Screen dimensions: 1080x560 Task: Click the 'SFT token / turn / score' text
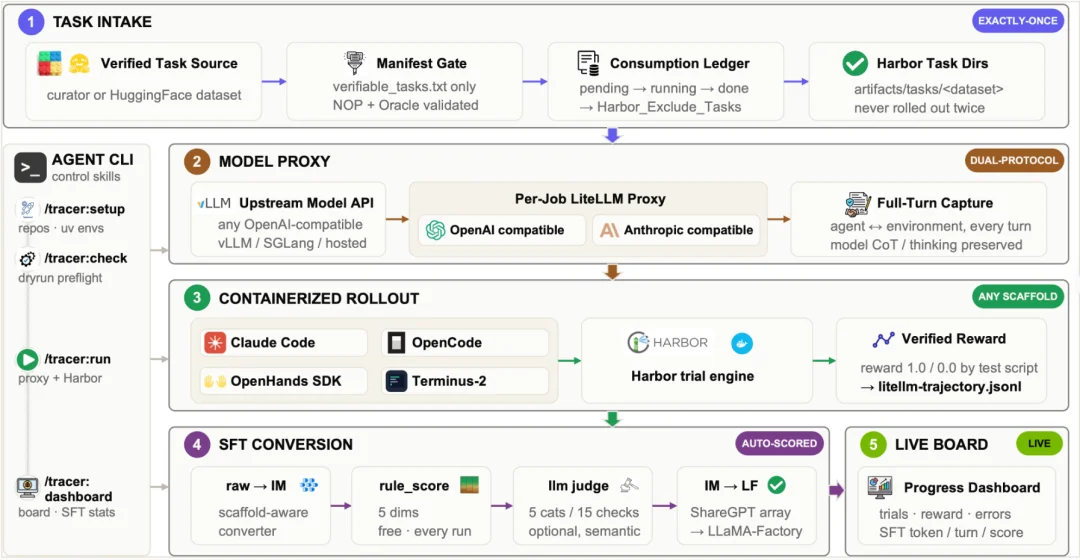(x=951, y=532)
